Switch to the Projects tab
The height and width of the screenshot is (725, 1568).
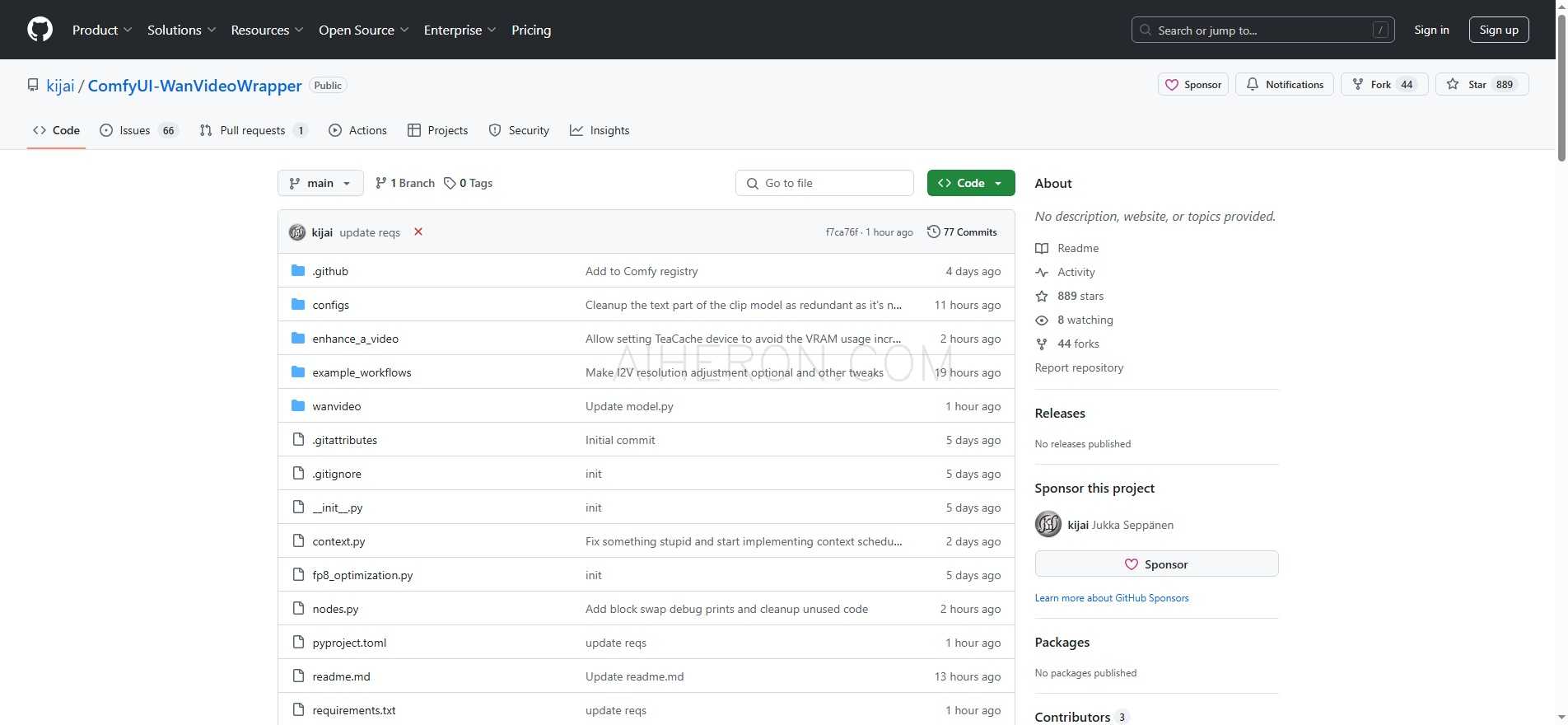coord(437,130)
